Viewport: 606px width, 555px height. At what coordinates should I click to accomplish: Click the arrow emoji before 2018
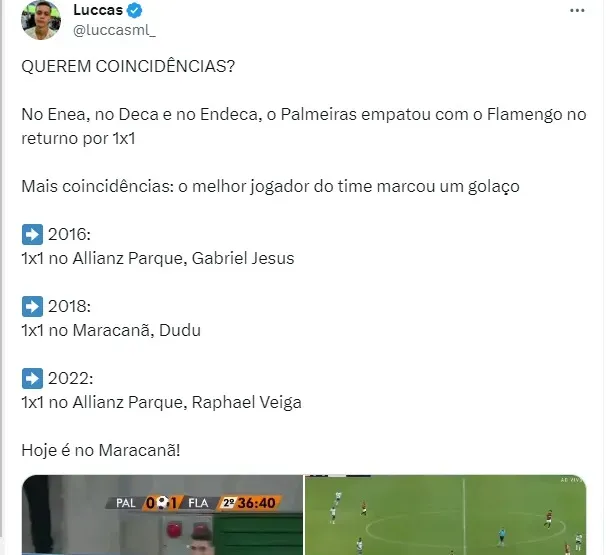point(32,306)
